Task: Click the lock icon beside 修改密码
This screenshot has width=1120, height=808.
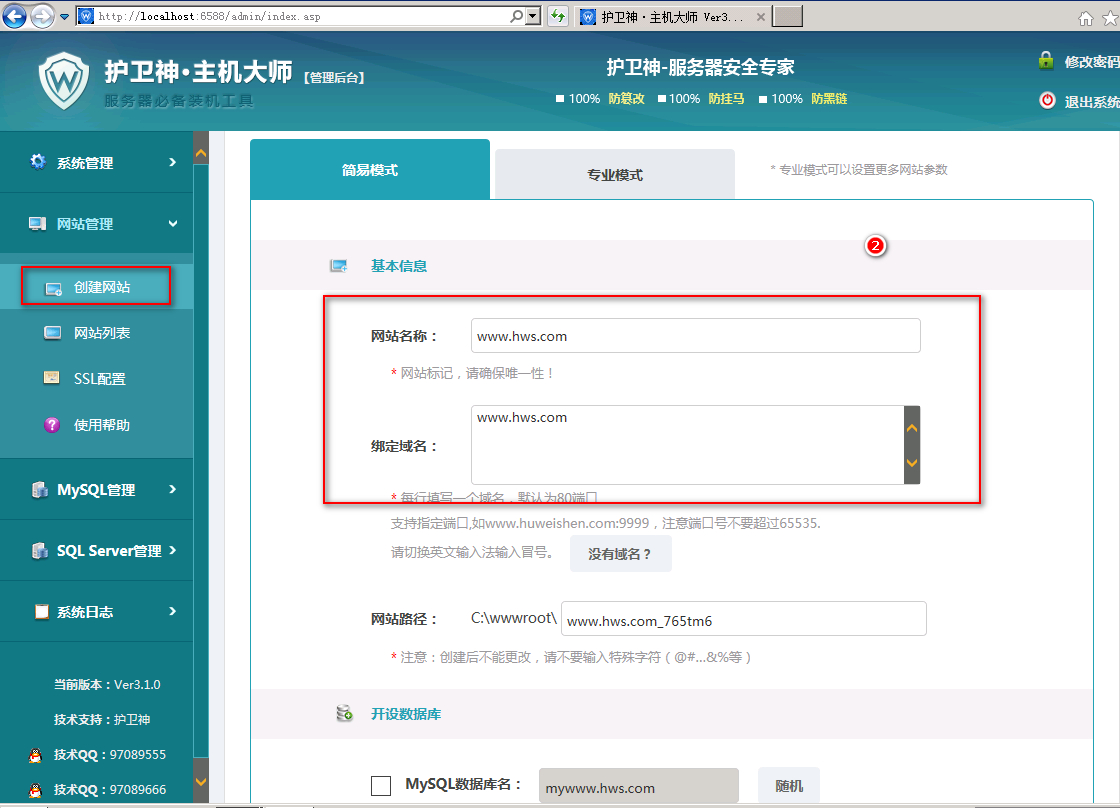Action: (x=1046, y=61)
